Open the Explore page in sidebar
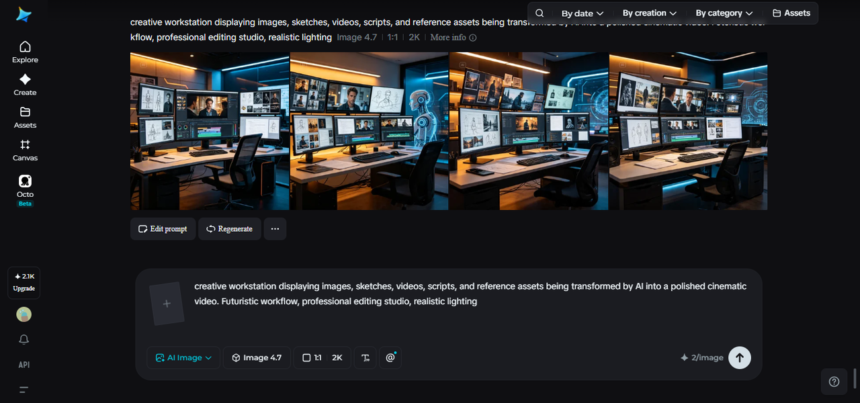Viewport: 860px width, 403px height. pos(25,52)
